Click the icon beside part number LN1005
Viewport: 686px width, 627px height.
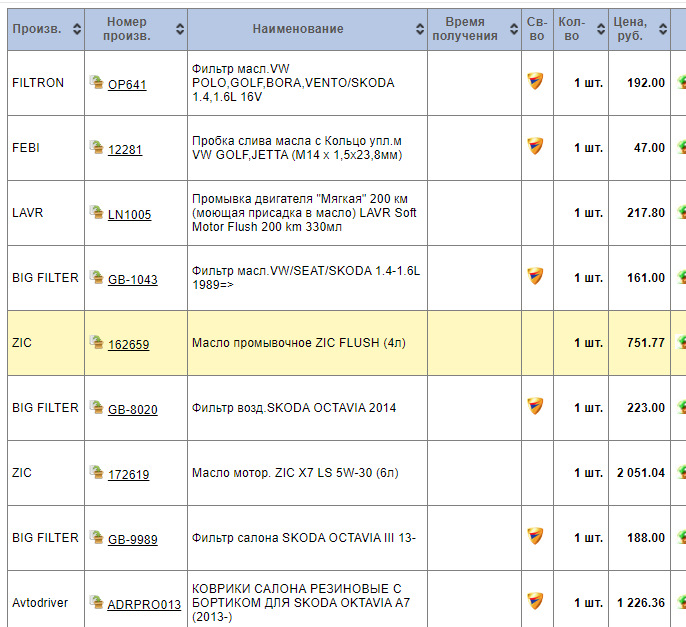coord(96,212)
